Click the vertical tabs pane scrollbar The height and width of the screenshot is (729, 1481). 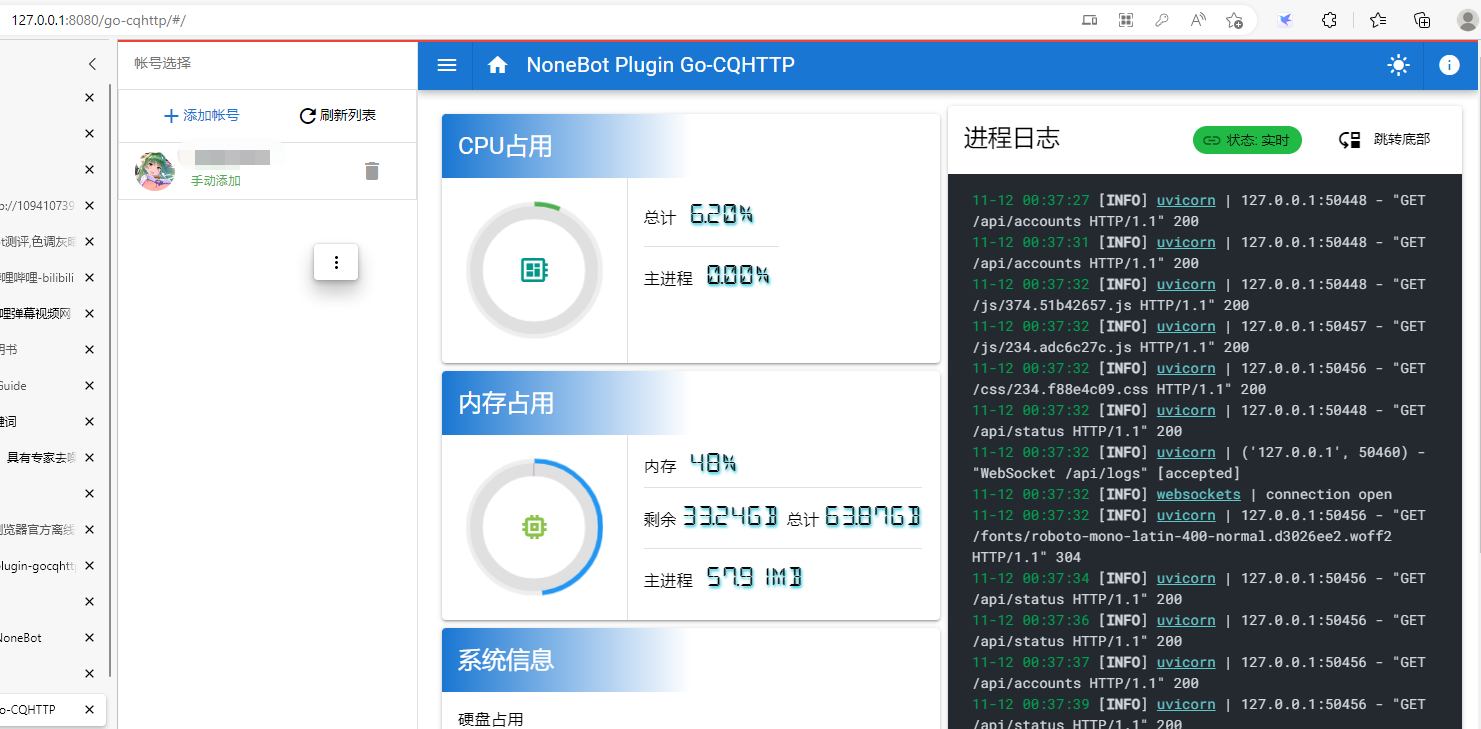coord(109,380)
